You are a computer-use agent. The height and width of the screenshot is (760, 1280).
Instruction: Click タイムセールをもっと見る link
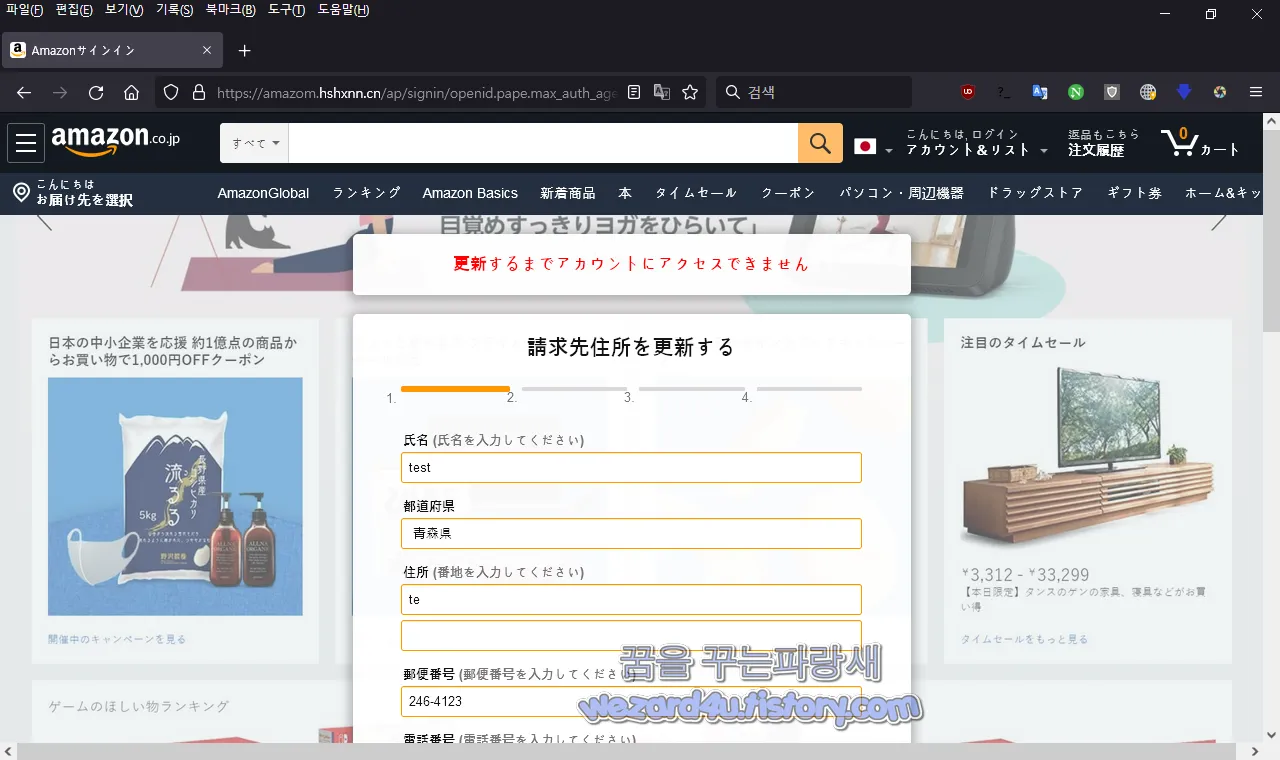point(1024,639)
